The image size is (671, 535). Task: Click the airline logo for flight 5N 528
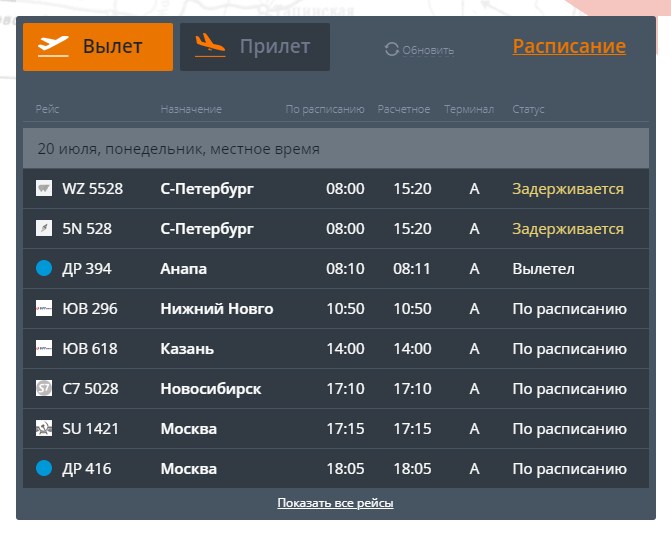tap(44, 228)
